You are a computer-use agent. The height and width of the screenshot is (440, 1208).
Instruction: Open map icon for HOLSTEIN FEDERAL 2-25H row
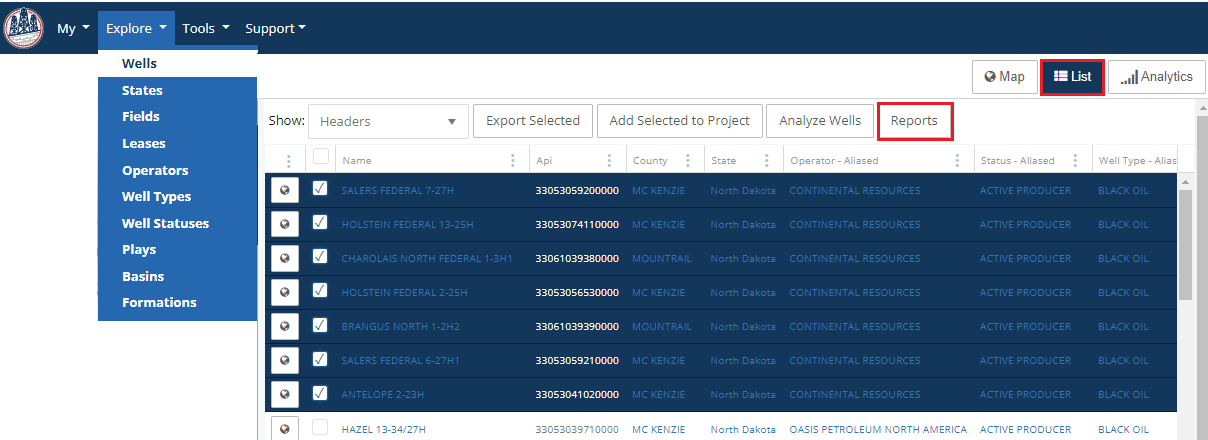(x=285, y=292)
